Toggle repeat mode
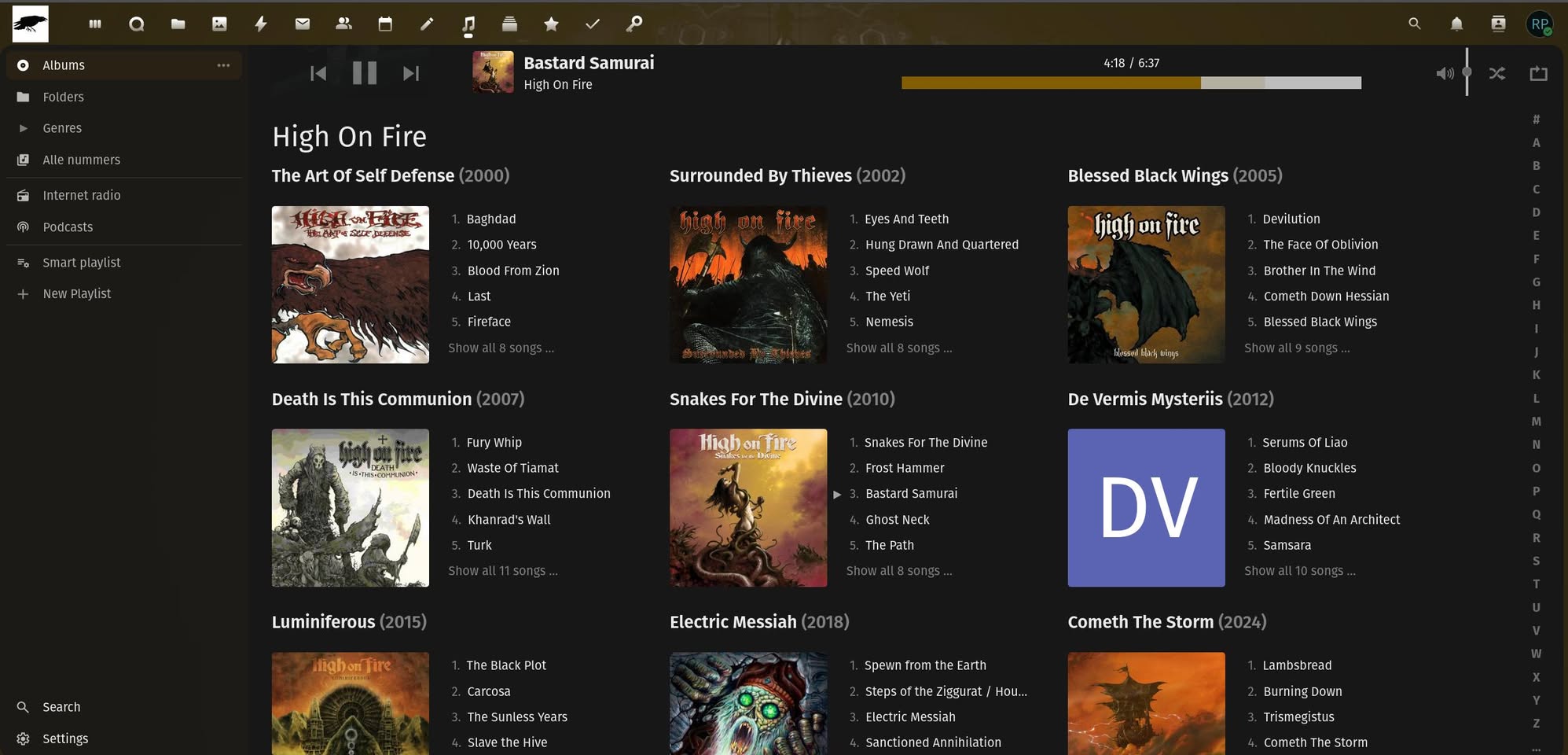The height and width of the screenshot is (755, 1568). pyautogui.click(x=1539, y=73)
